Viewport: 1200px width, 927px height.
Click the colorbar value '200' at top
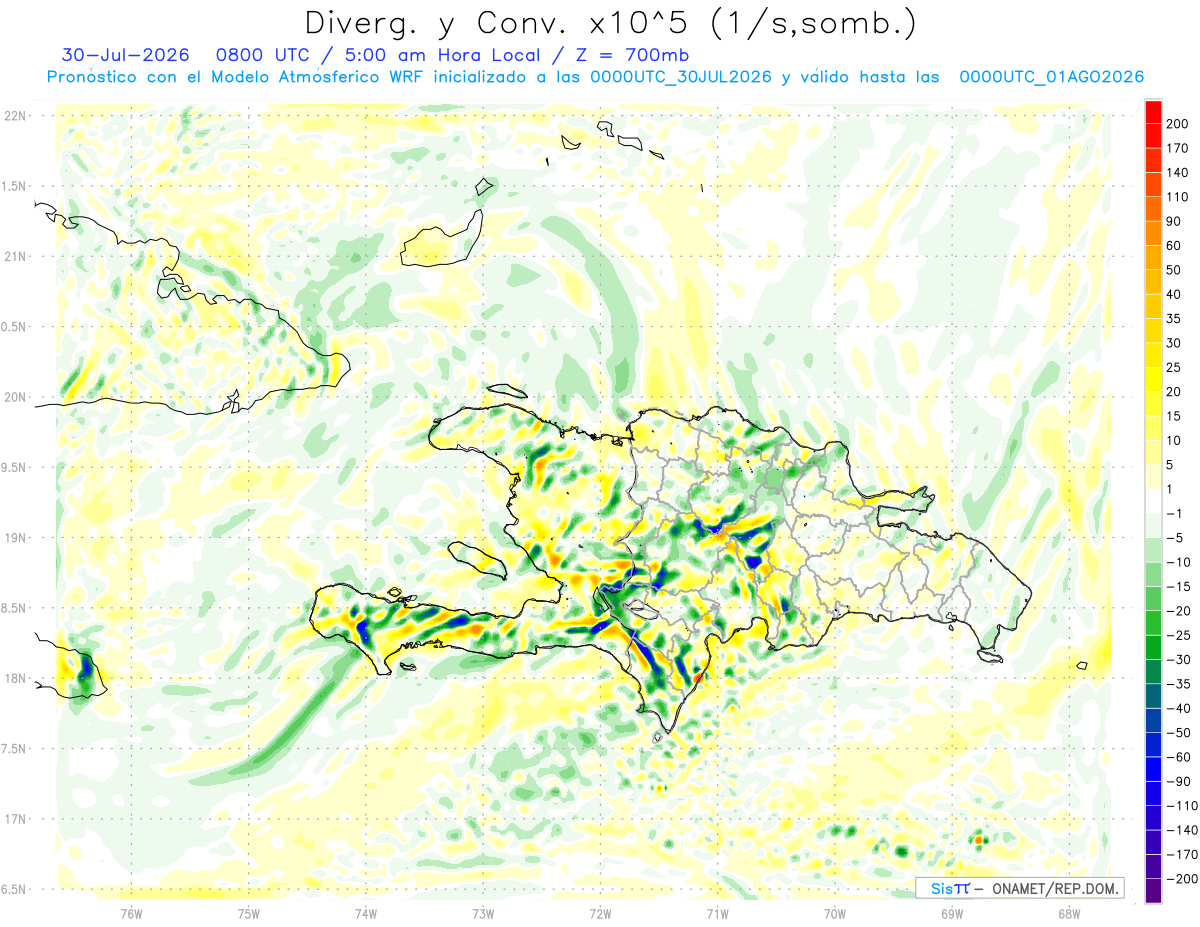(1178, 124)
